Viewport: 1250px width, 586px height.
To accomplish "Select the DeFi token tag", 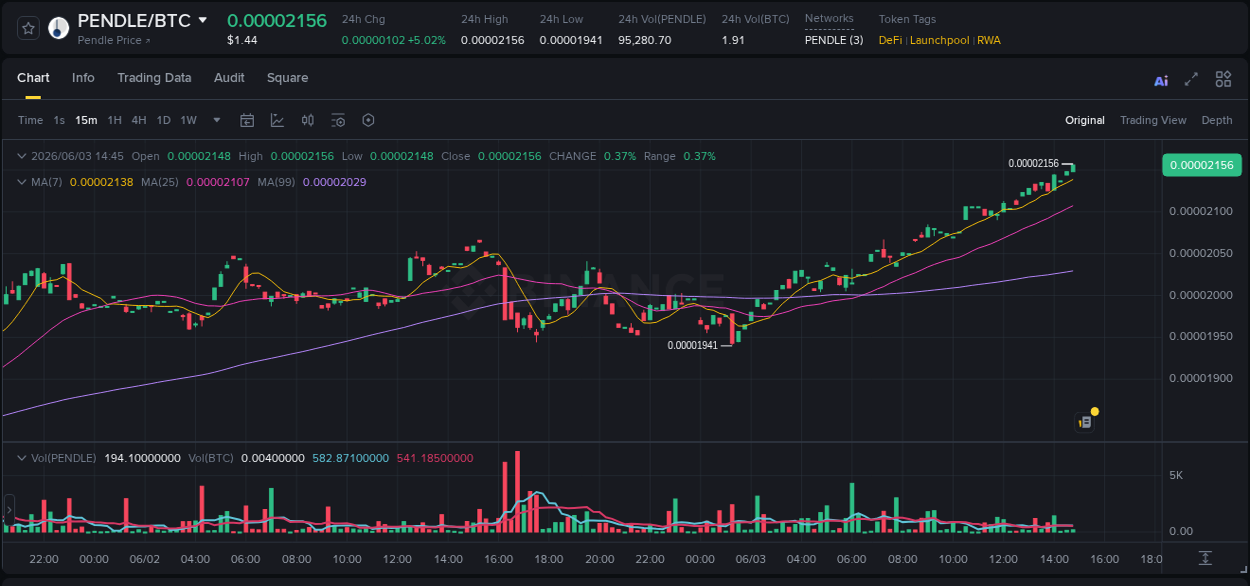I will point(890,40).
